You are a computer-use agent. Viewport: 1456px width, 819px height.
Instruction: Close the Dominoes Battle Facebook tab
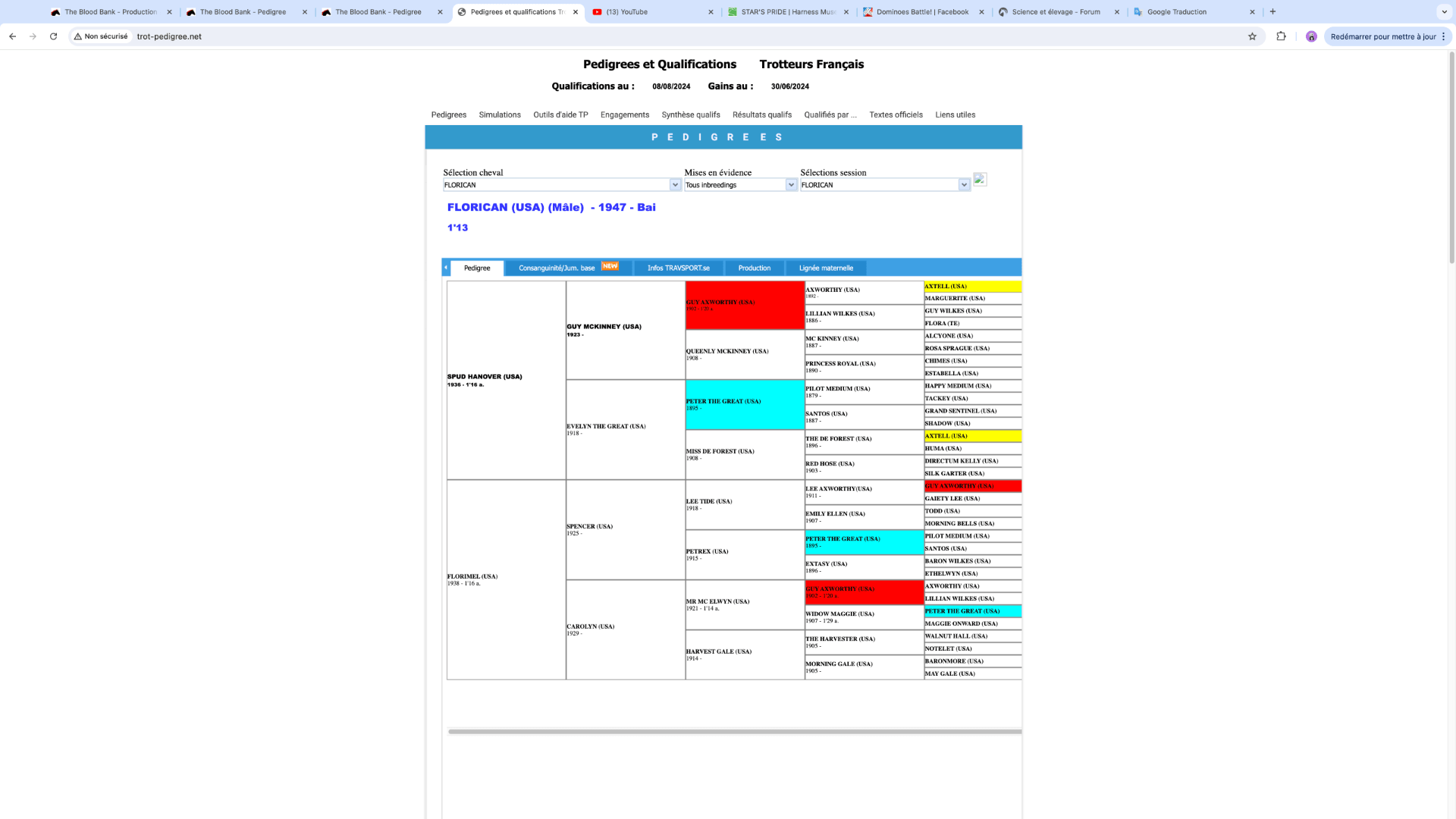(x=981, y=12)
